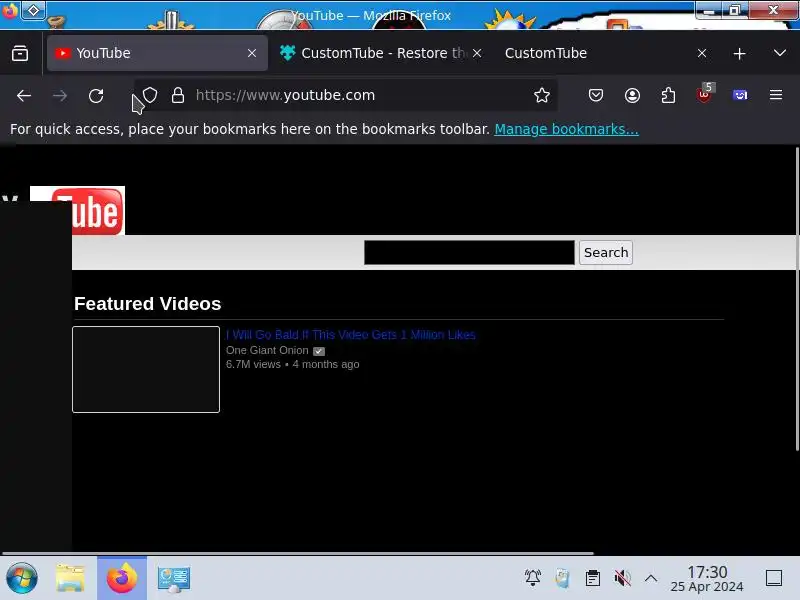
Task: Open a new browser tab
Action: pos(739,53)
